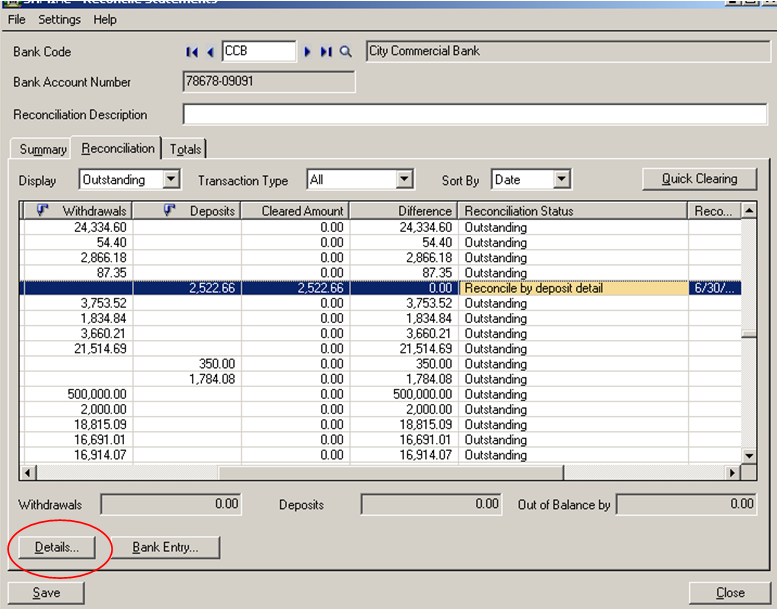Click the Withdrawals total field below grid
Image resolution: width=777 pixels, height=610 pixels.
coord(171,504)
